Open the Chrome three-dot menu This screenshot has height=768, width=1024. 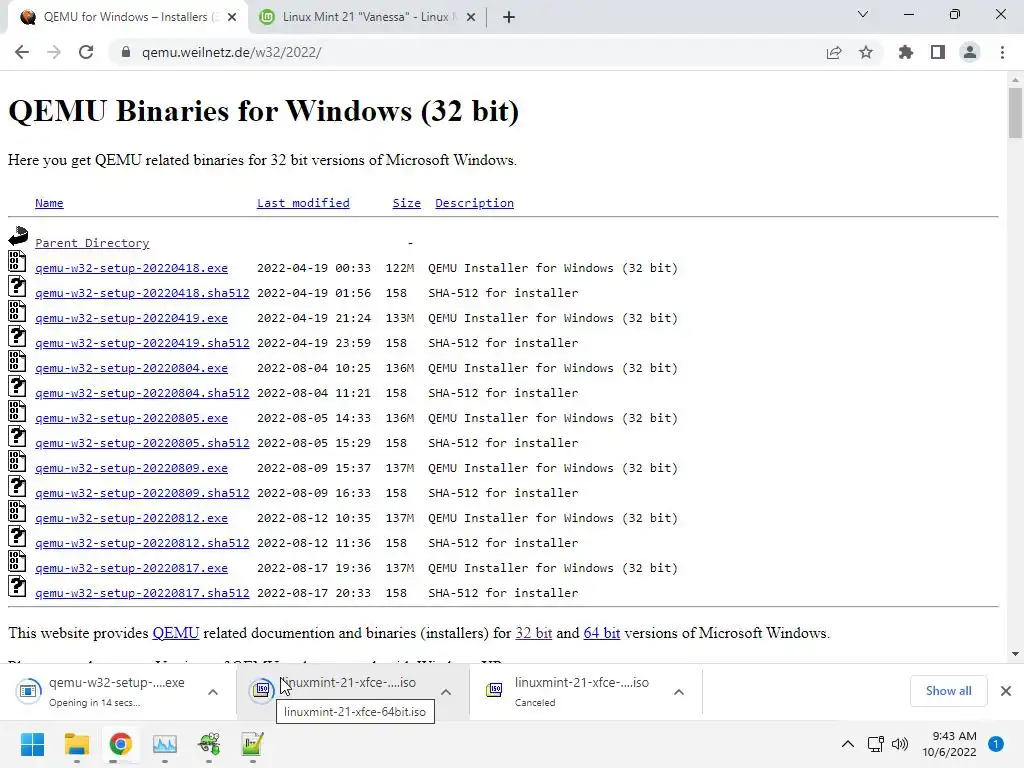[1002, 52]
